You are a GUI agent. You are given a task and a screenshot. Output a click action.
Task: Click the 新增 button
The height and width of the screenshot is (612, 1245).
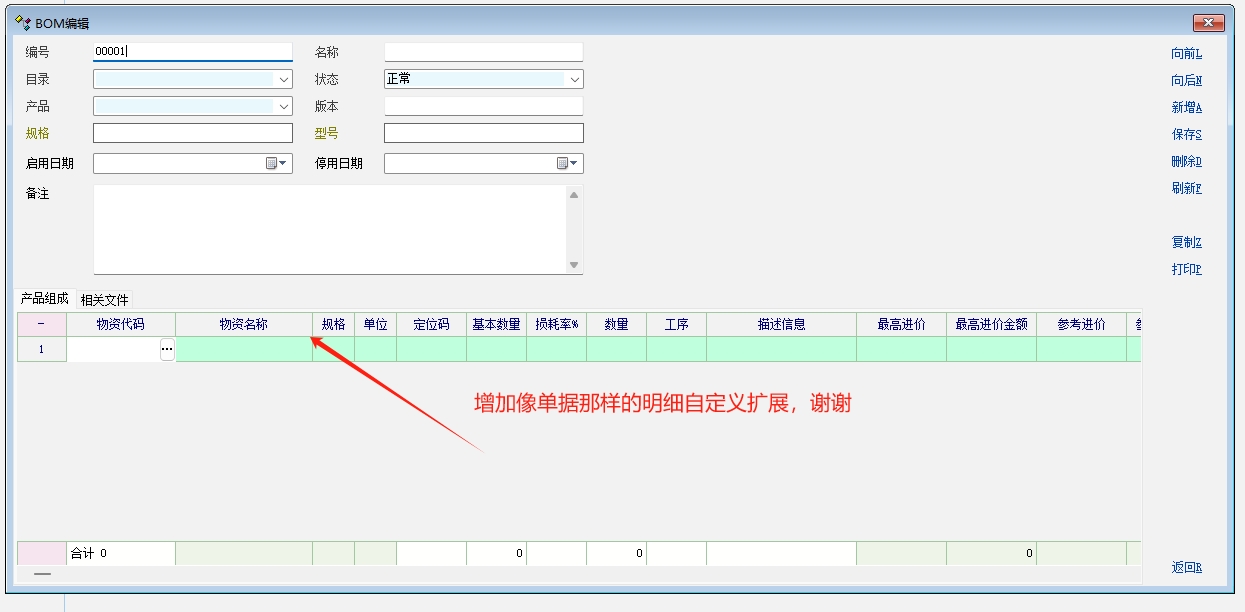click(1186, 107)
